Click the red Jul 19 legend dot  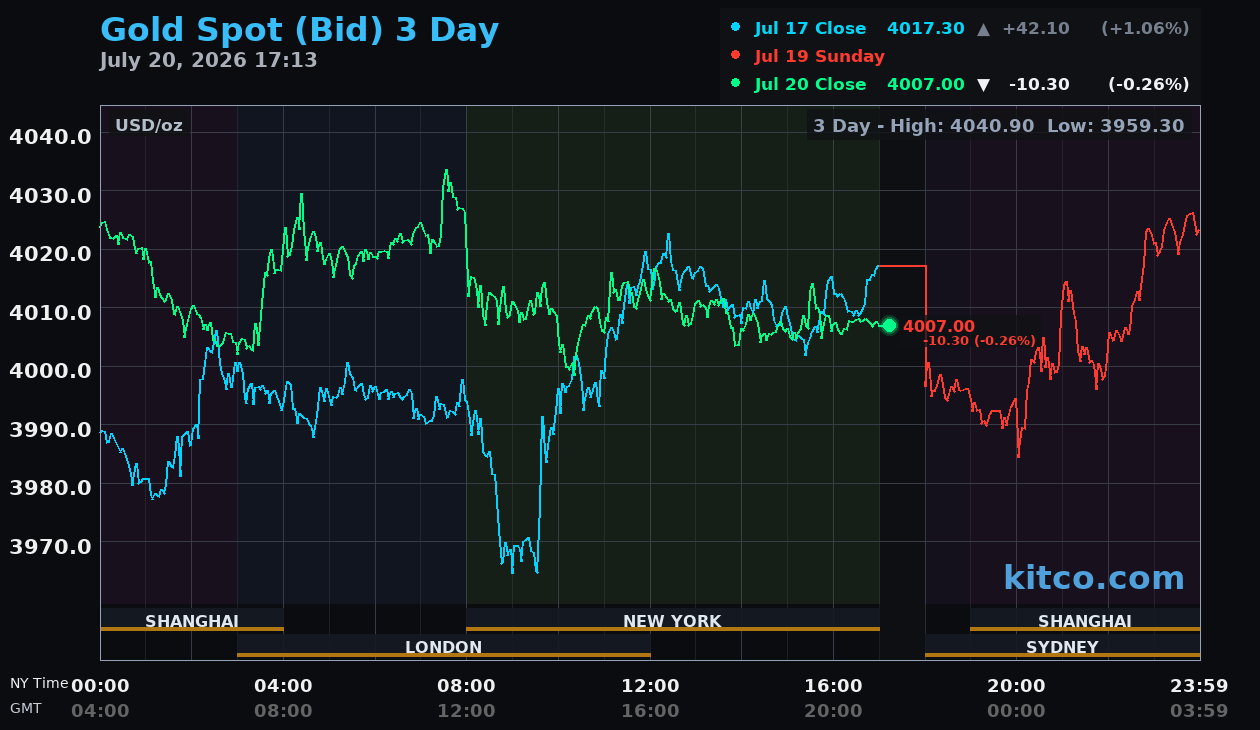[x=736, y=55]
